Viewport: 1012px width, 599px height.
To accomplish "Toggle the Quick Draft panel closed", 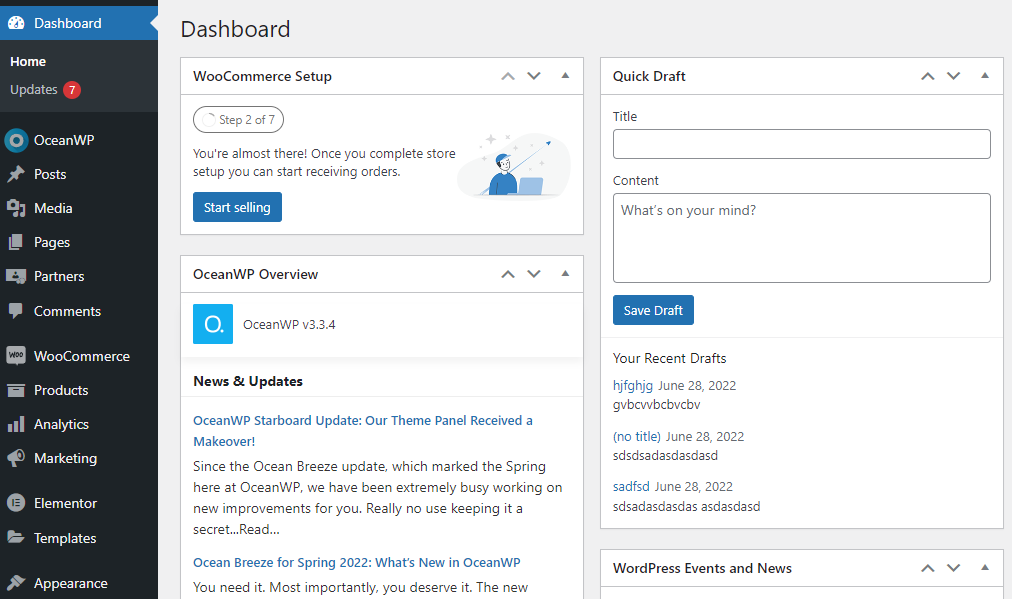I will [985, 76].
